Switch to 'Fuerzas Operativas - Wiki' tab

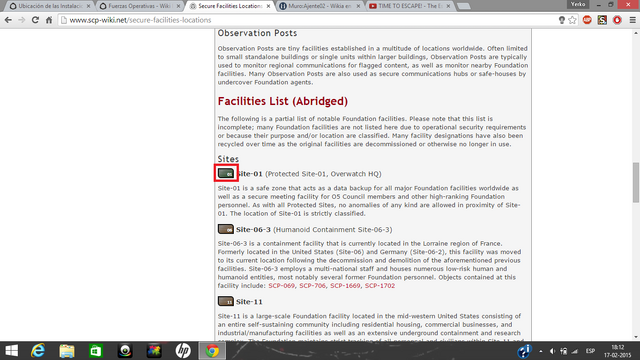click(140, 6)
